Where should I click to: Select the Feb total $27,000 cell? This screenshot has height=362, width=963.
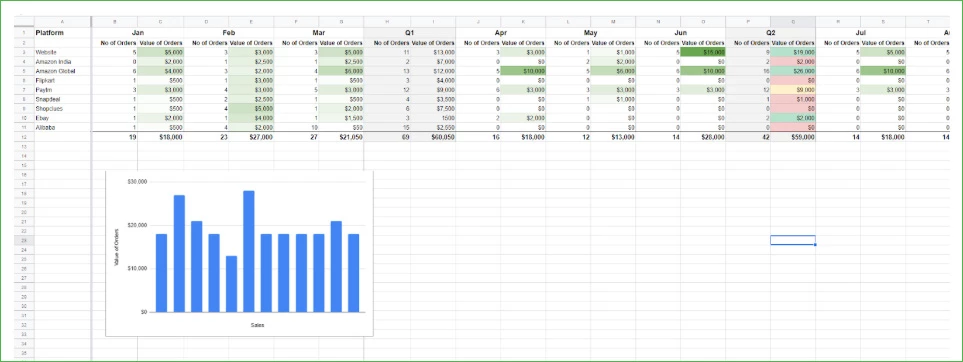coord(251,137)
